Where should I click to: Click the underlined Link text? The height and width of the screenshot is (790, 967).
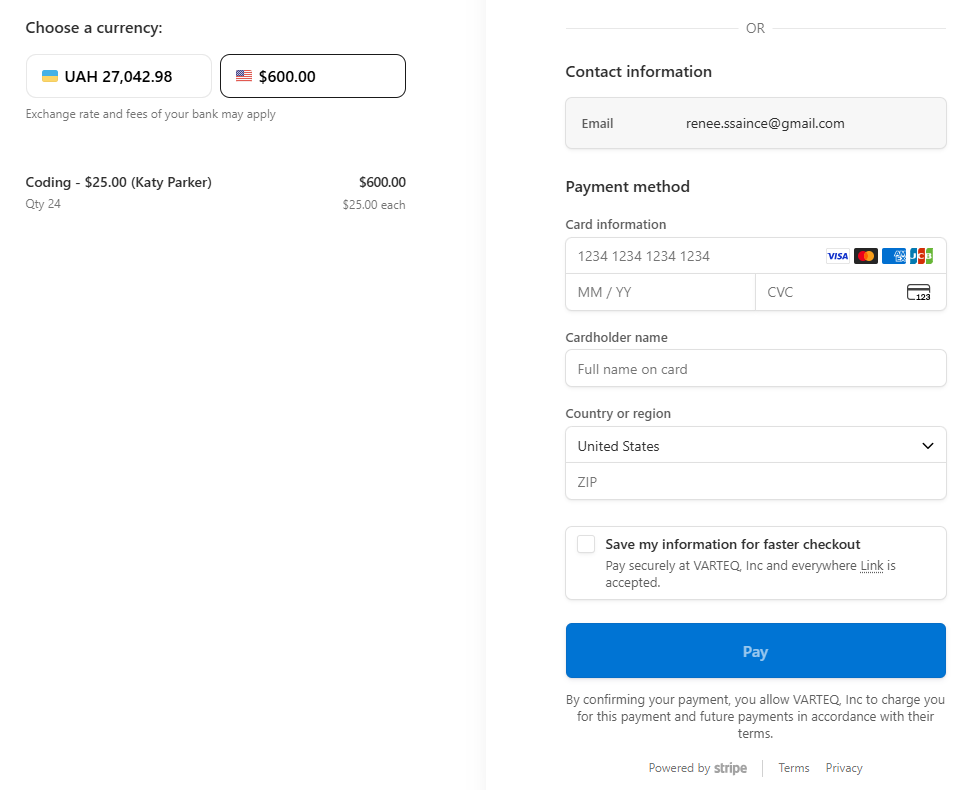click(872, 566)
